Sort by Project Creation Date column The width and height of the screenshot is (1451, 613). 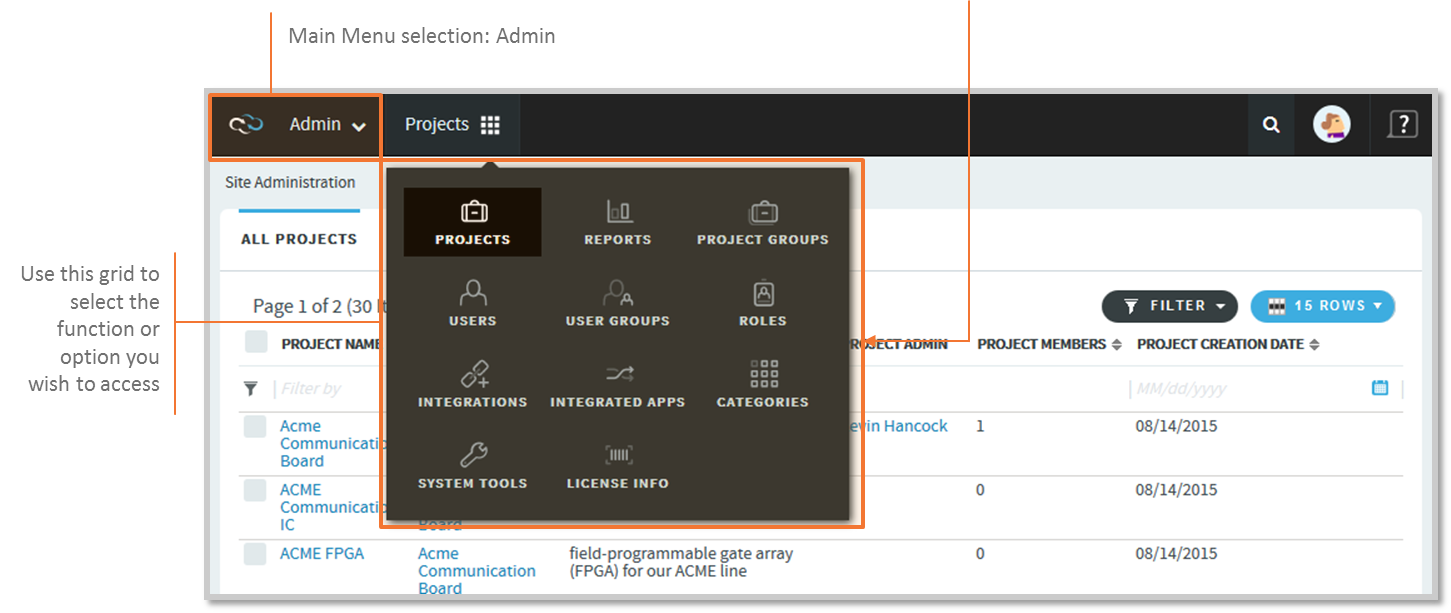tap(1228, 344)
